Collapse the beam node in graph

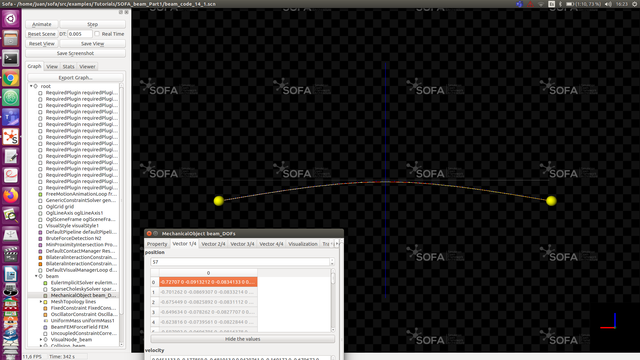tap(36, 276)
